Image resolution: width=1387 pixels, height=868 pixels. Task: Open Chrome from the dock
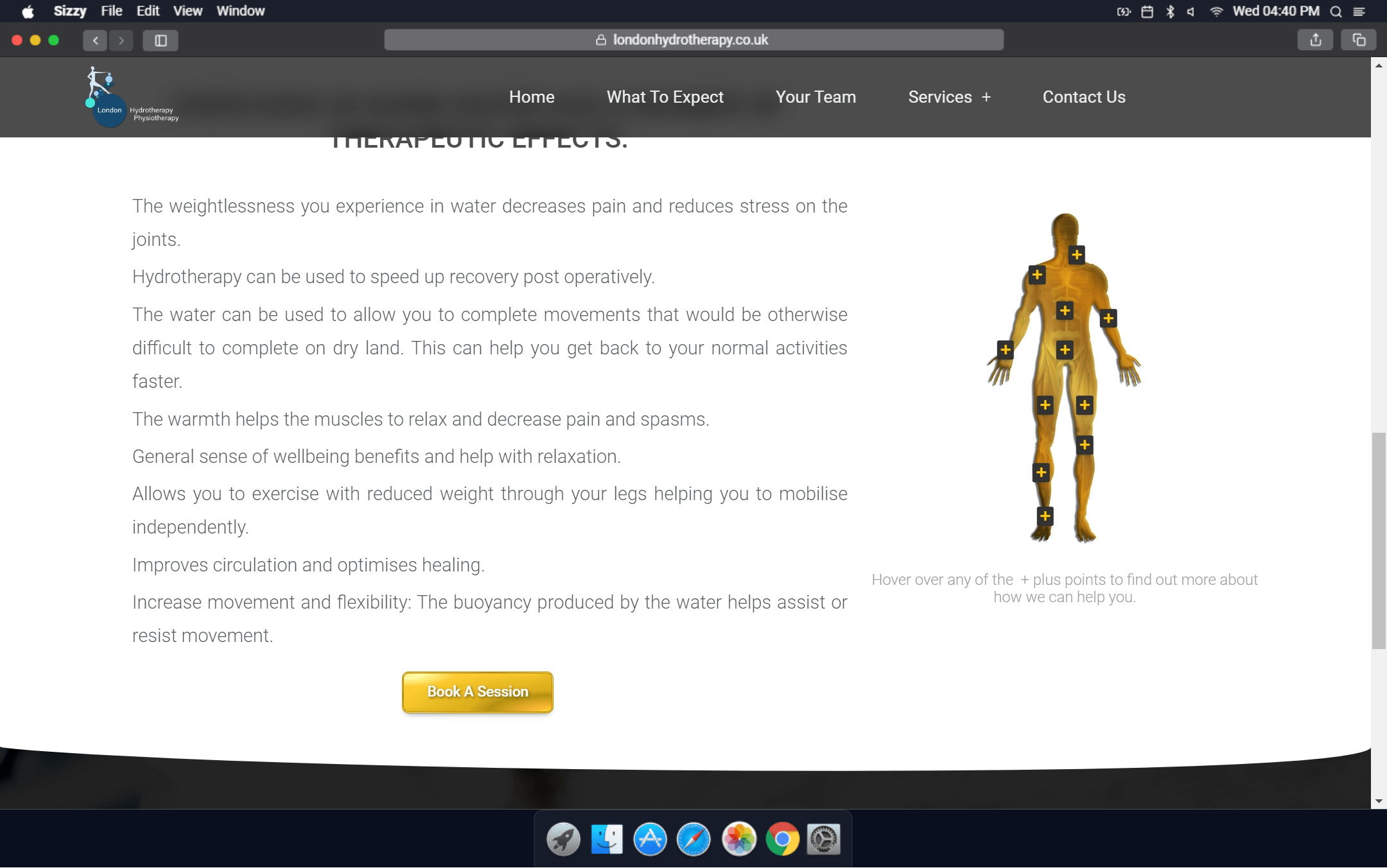(782, 839)
